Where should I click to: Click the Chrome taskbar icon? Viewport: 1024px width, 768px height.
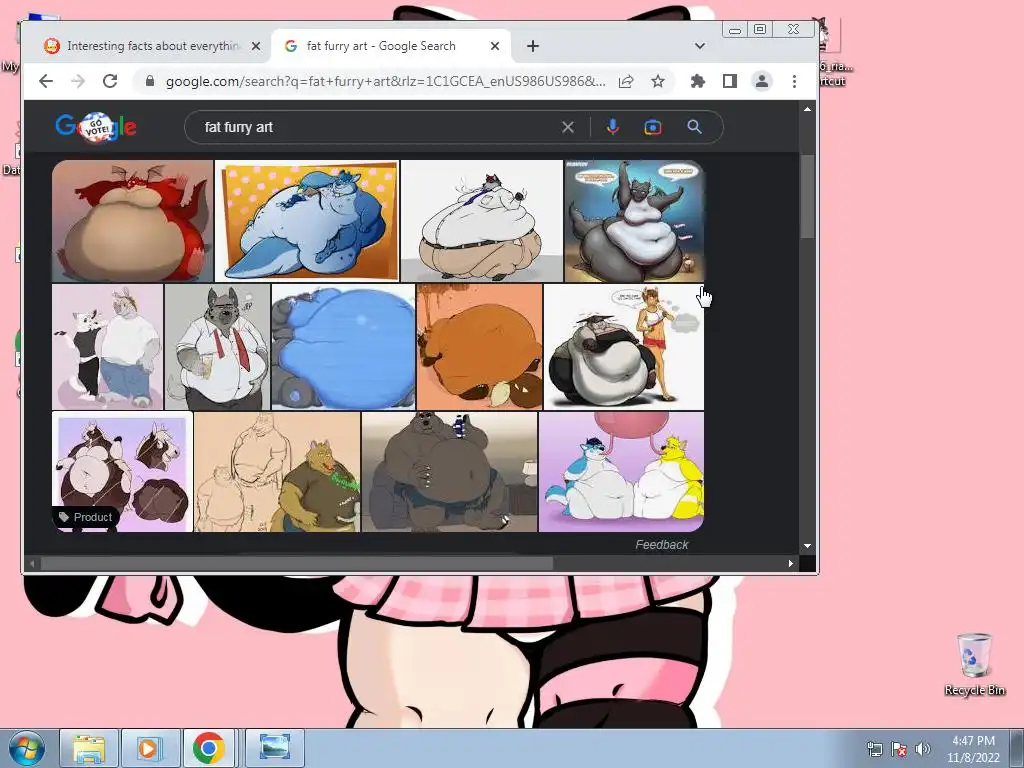209,748
